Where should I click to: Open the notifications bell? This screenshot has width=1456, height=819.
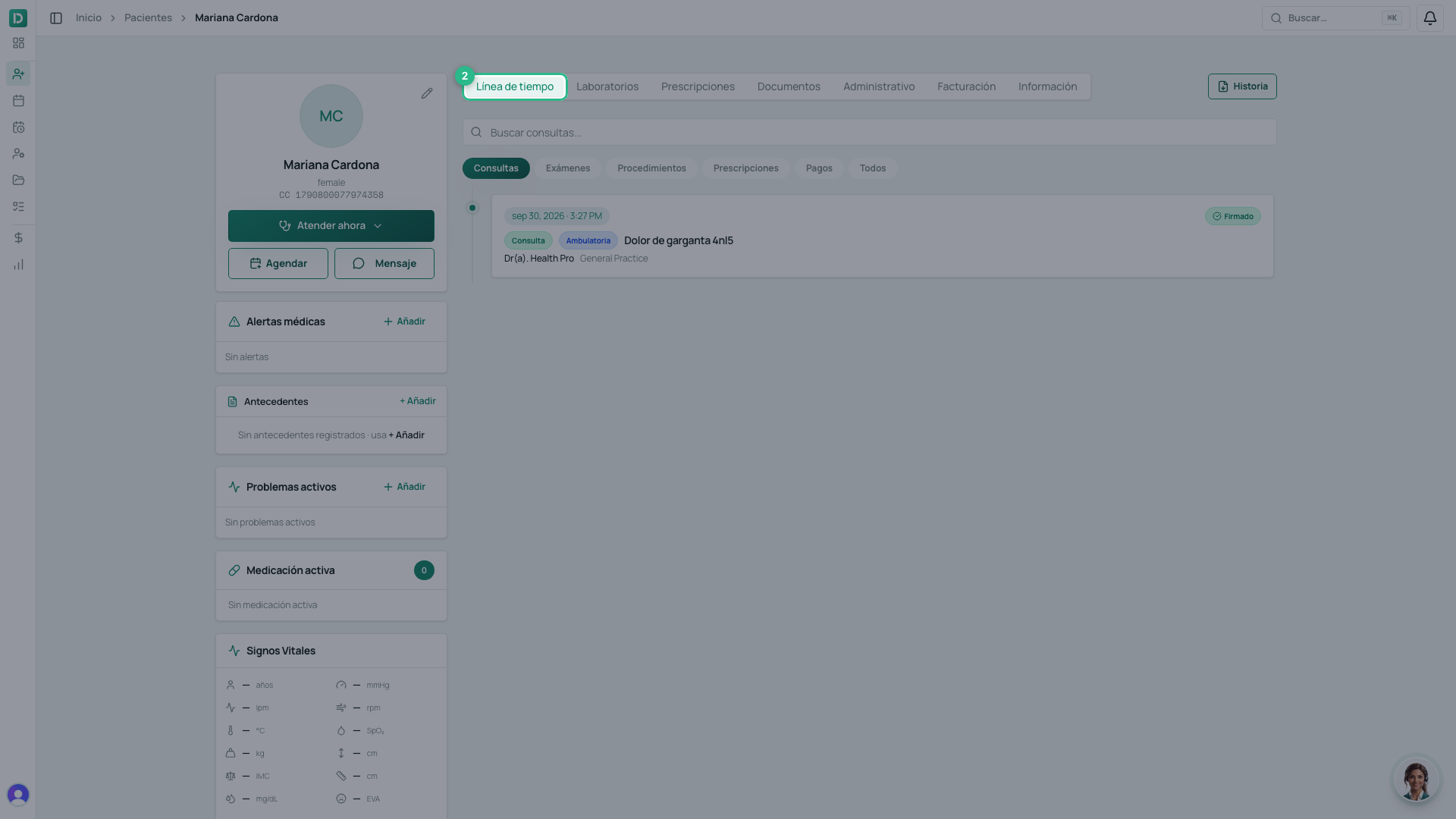pyautogui.click(x=1429, y=18)
